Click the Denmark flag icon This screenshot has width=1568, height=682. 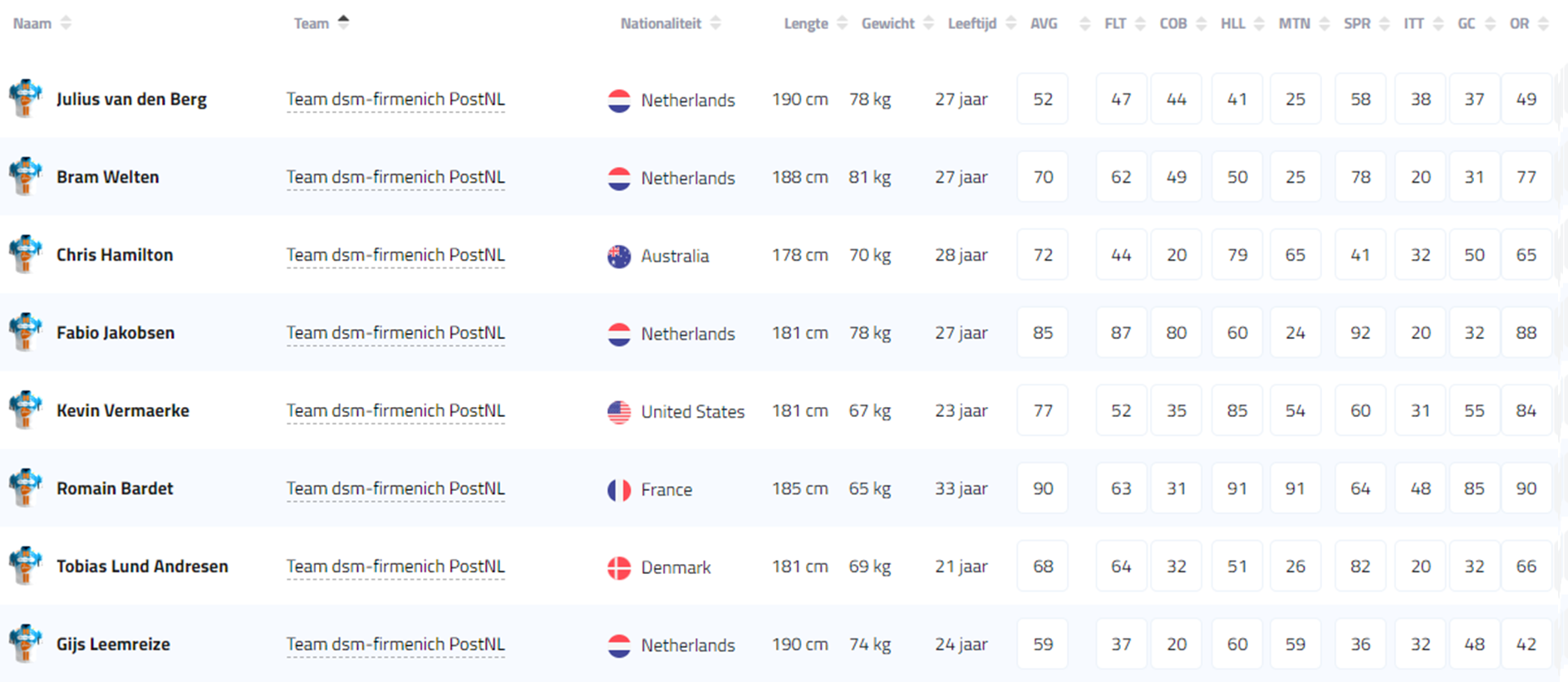(619, 567)
